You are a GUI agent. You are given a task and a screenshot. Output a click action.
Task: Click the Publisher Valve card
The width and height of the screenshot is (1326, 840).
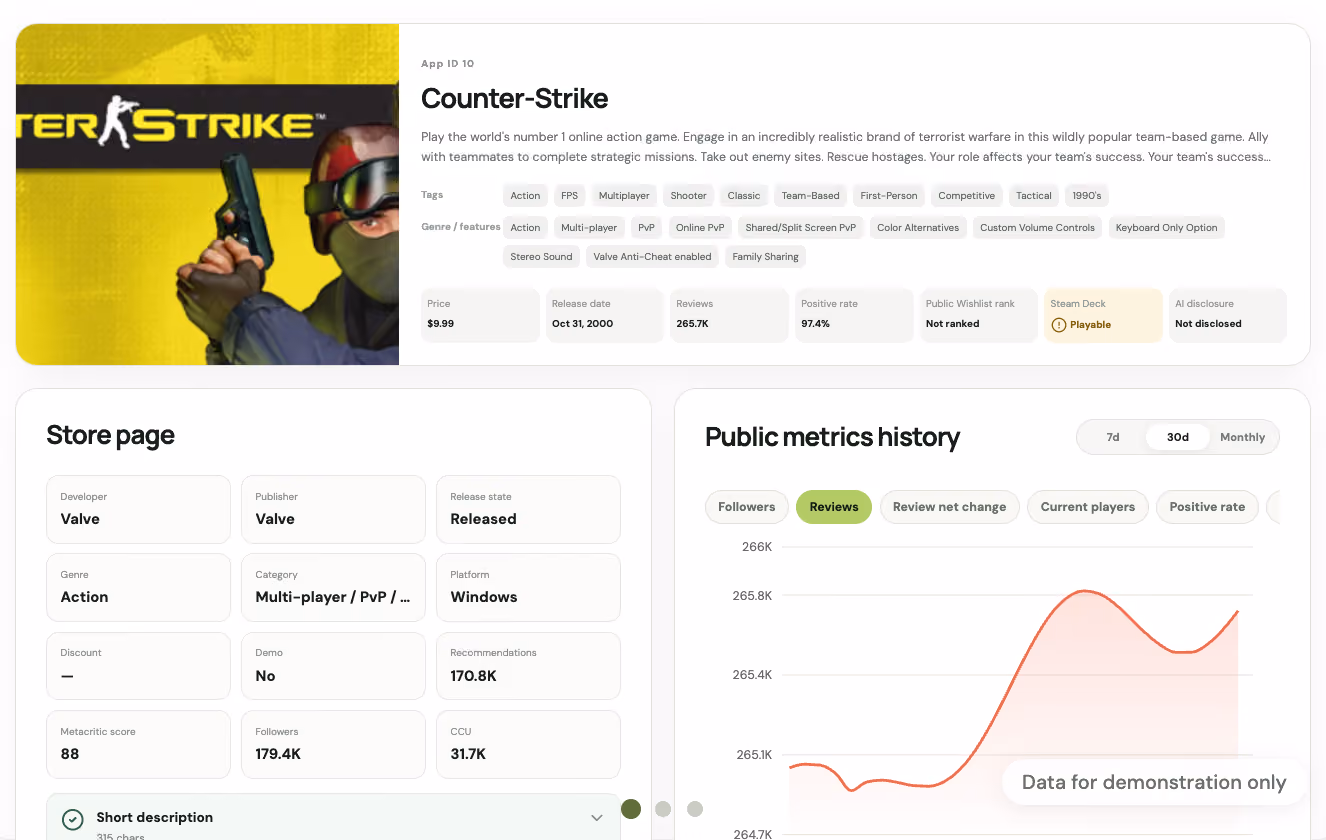[x=334, y=509]
